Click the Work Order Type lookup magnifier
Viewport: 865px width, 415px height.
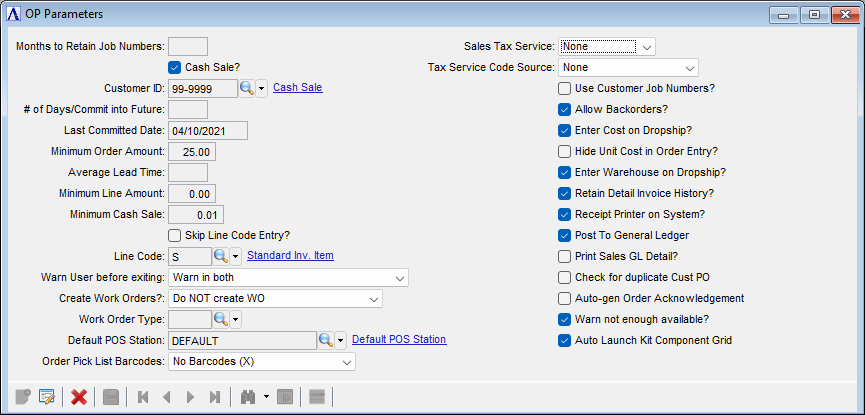(220, 319)
